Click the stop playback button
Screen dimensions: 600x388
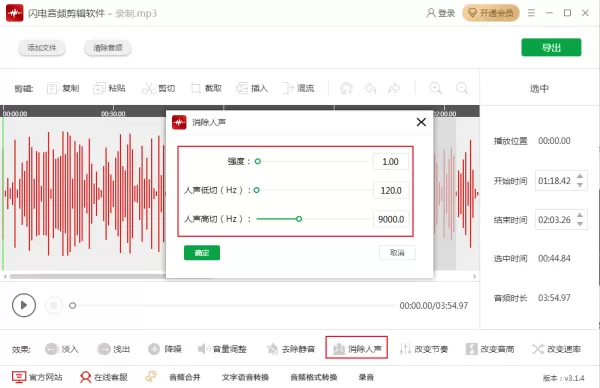coord(54,305)
